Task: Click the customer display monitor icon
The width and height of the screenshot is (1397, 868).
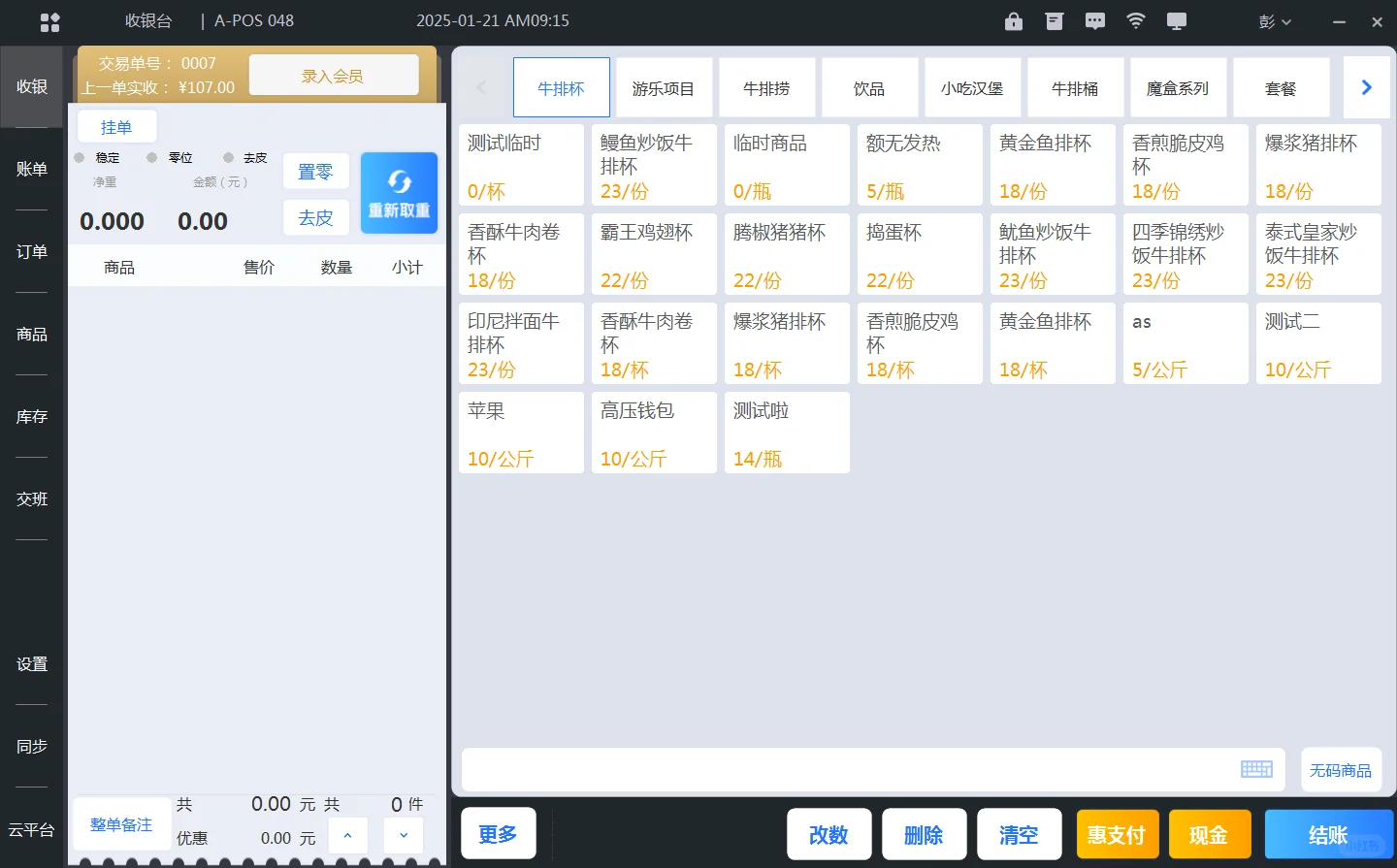Action: click(1176, 20)
